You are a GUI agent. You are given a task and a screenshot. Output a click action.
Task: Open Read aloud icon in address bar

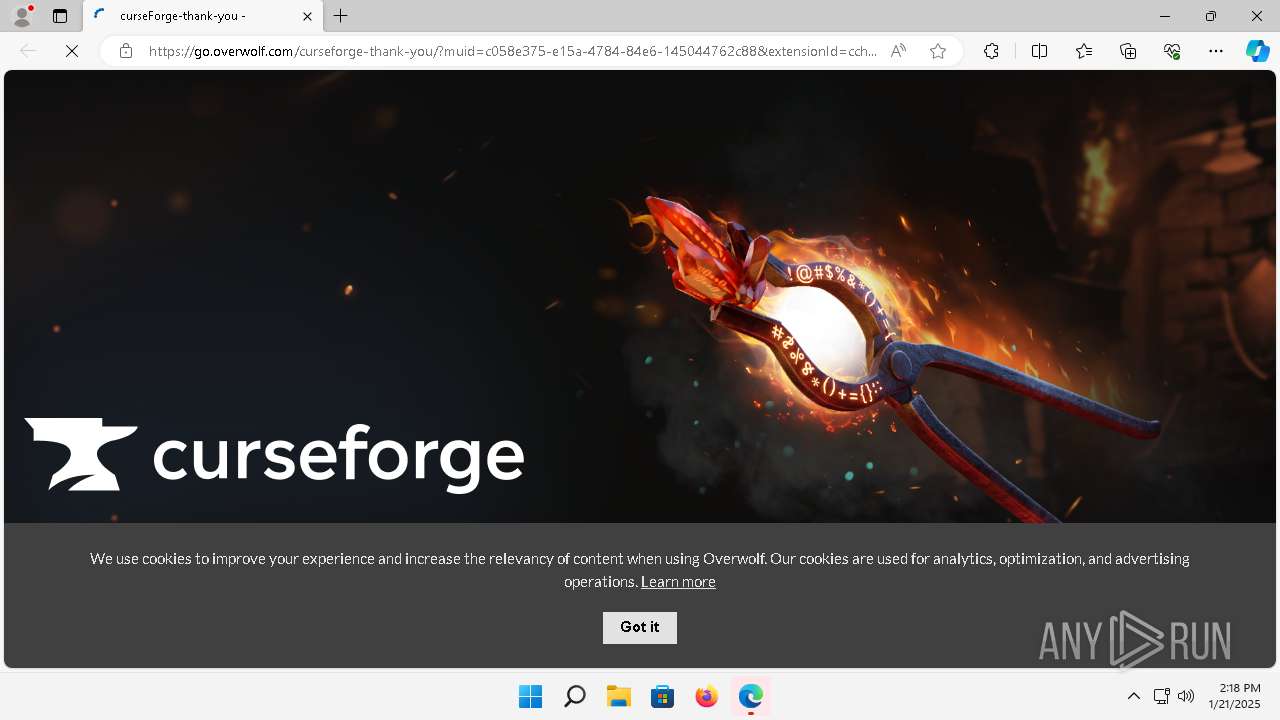(898, 51)
